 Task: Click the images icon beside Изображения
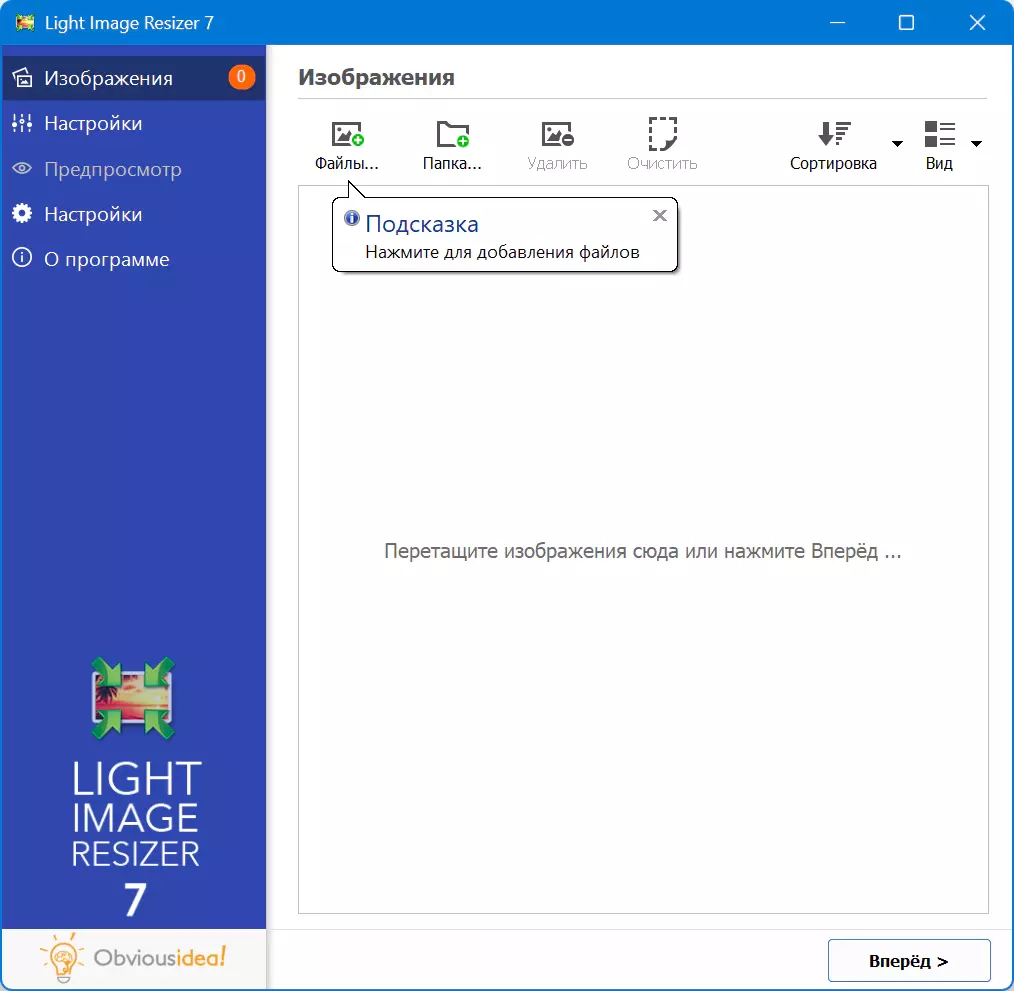(x=23, y=78)
